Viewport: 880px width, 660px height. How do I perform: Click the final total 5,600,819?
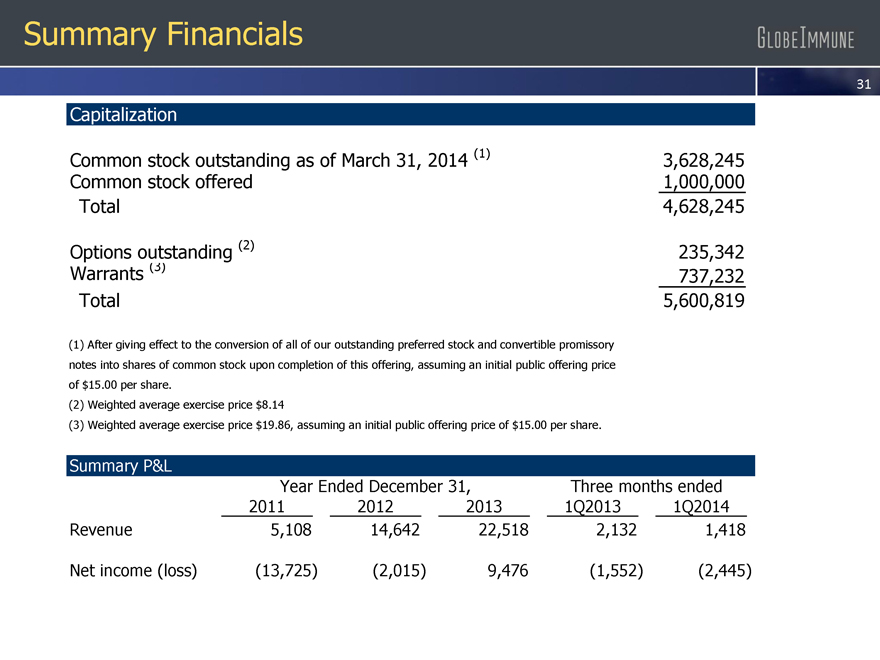[x=704, y=301]
